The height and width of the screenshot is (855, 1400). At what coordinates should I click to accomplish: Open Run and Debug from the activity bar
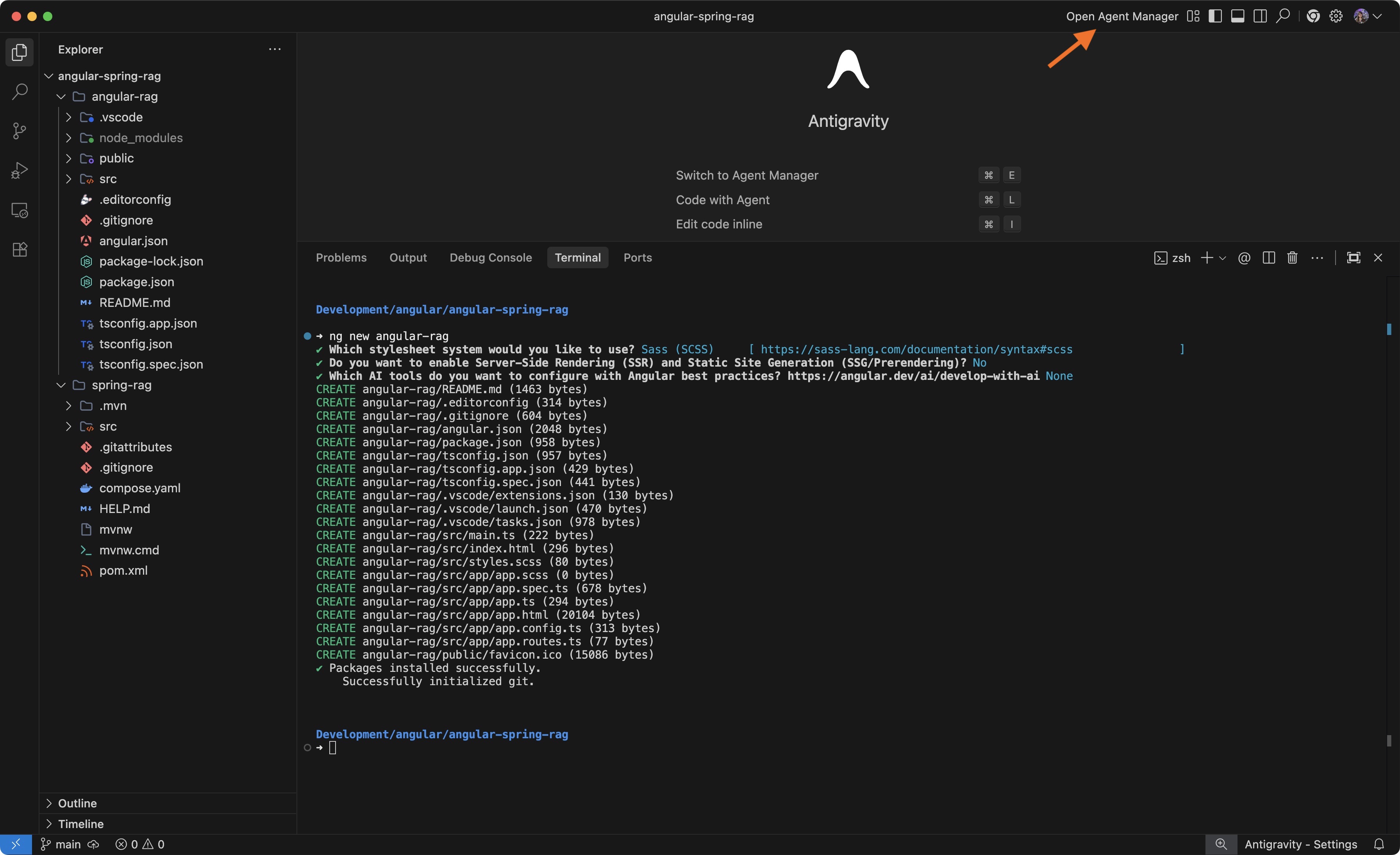[20, 170]
